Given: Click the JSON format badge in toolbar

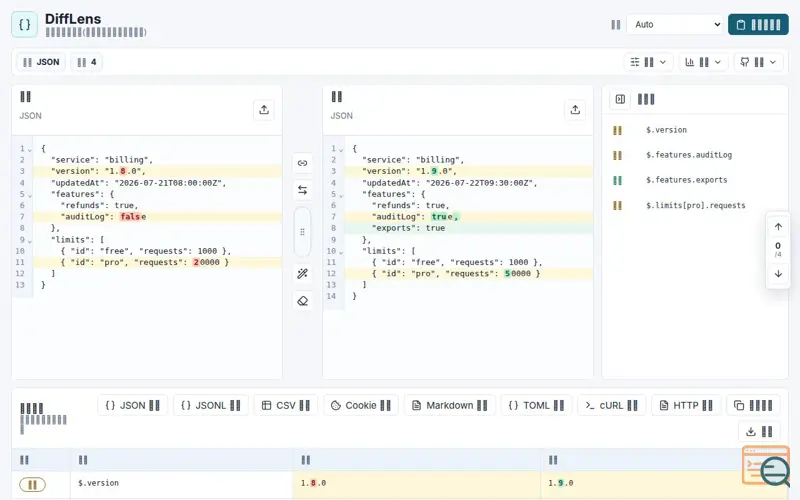Looking at the screenshot, I should pos(41,62).
